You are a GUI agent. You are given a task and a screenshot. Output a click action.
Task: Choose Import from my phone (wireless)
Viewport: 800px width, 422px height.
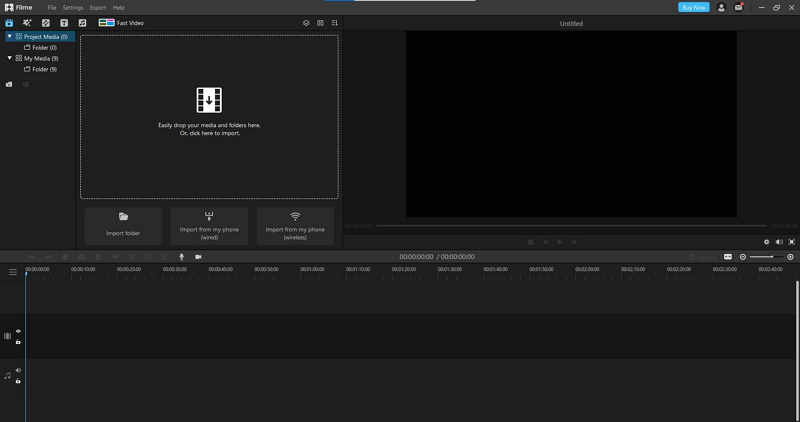pos(295,226)
